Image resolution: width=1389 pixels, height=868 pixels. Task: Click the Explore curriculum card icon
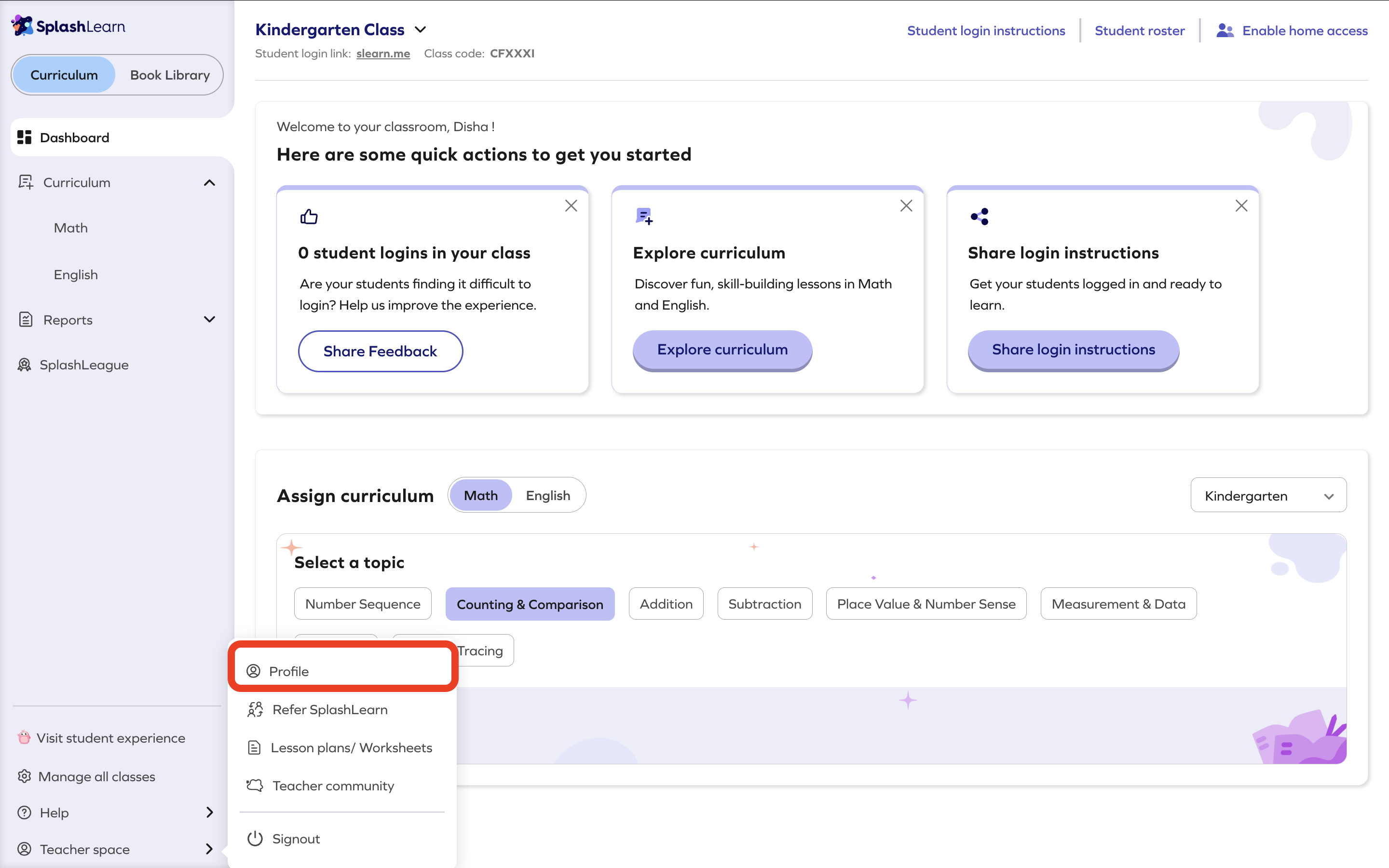644,217
